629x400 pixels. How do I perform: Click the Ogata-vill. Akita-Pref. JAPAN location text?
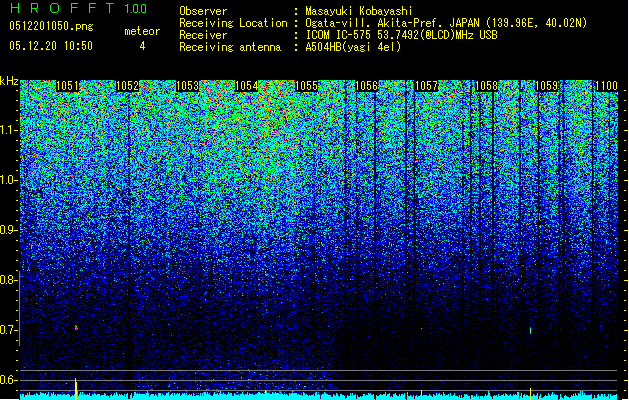point(446,23)
